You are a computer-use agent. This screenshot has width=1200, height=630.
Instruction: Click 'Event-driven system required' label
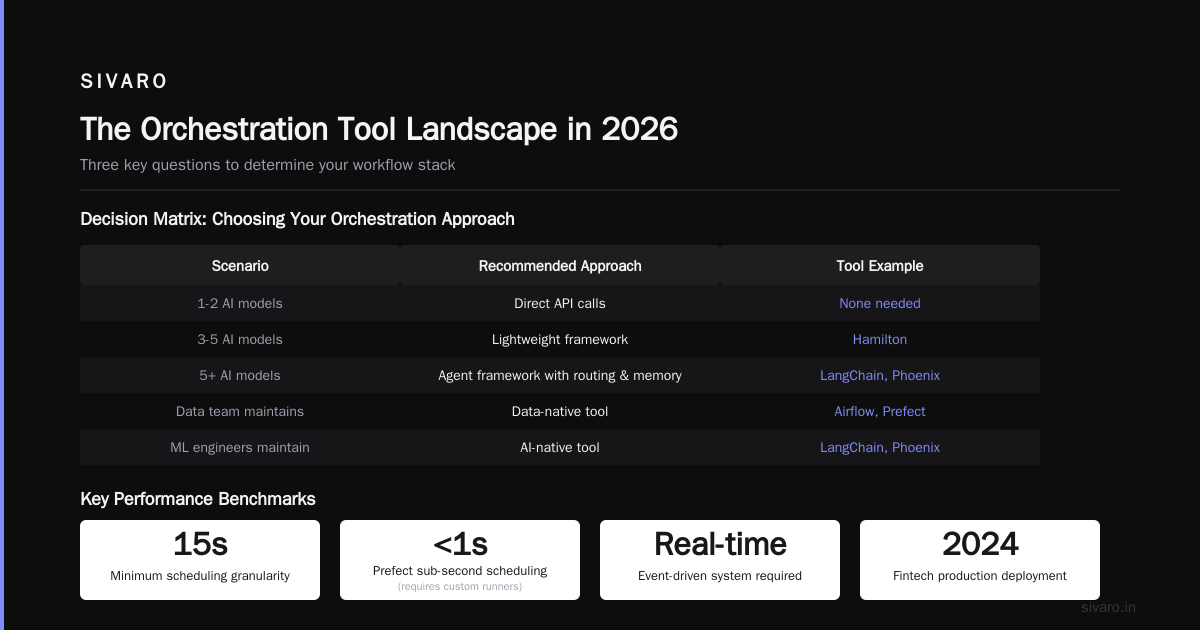[720, 575]
